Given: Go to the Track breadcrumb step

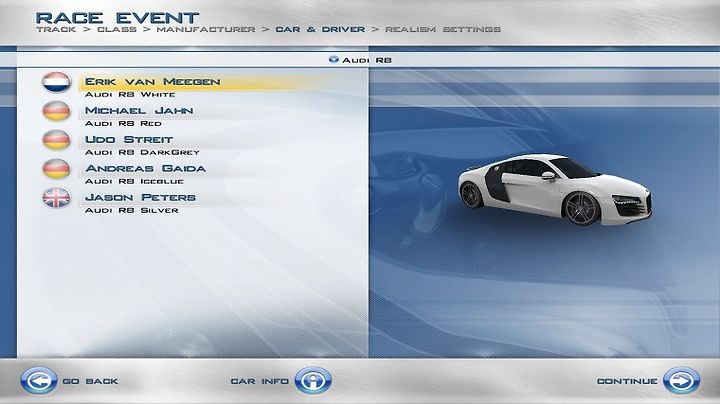Looking at the screenshot, I should pos(56,29).
